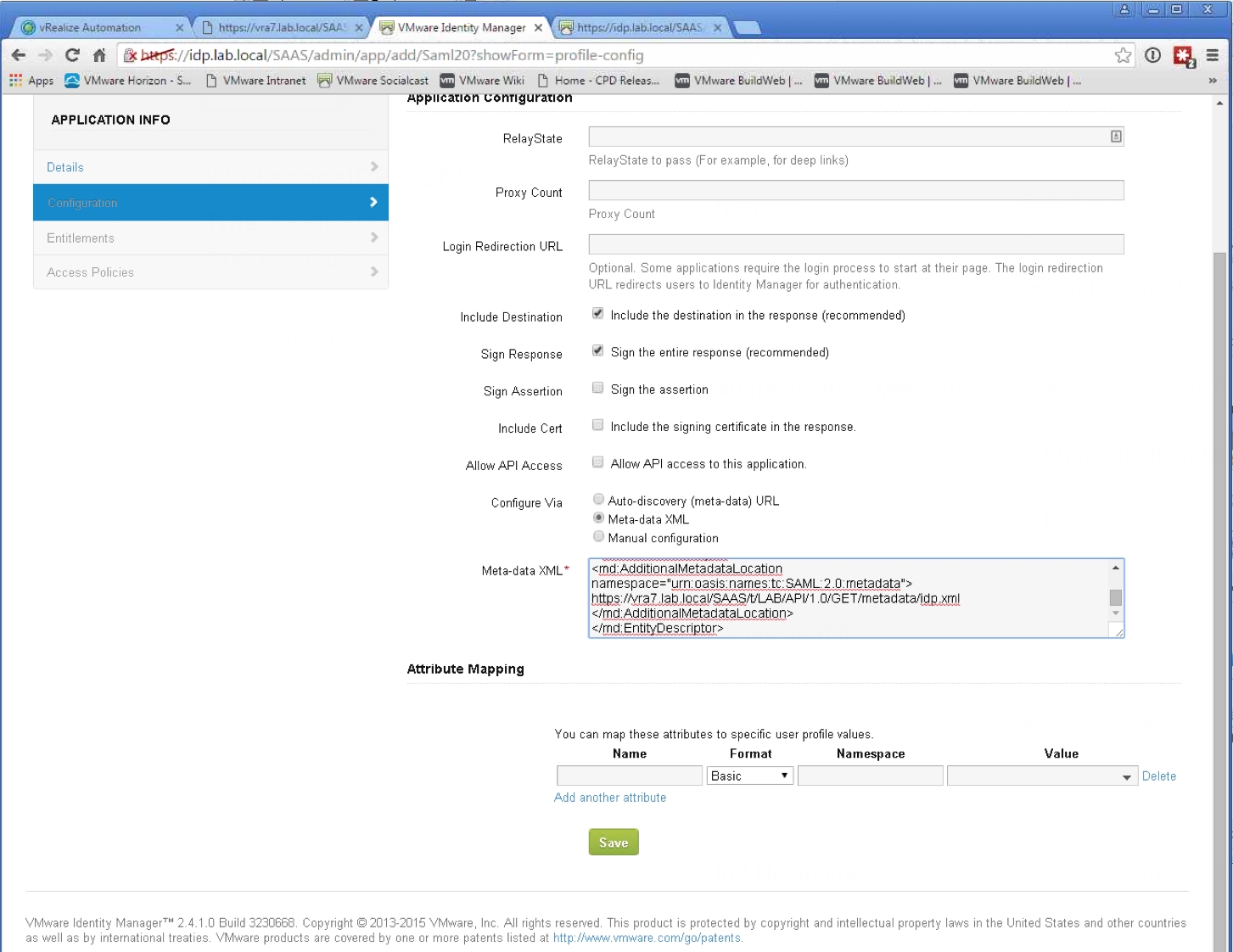
Task: Select Auto-discovery (meta-data) URL radio
Action: click(x=598, y=499)
